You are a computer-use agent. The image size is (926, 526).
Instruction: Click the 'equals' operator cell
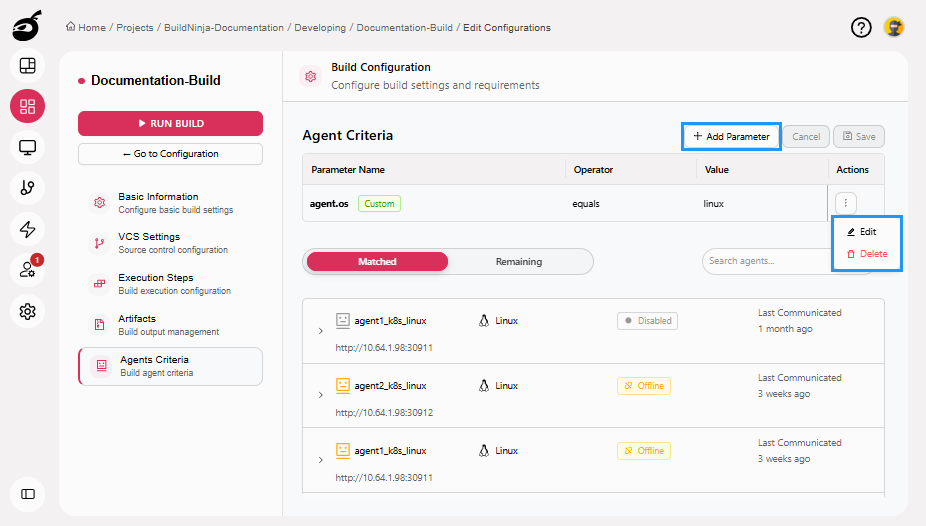586,204
